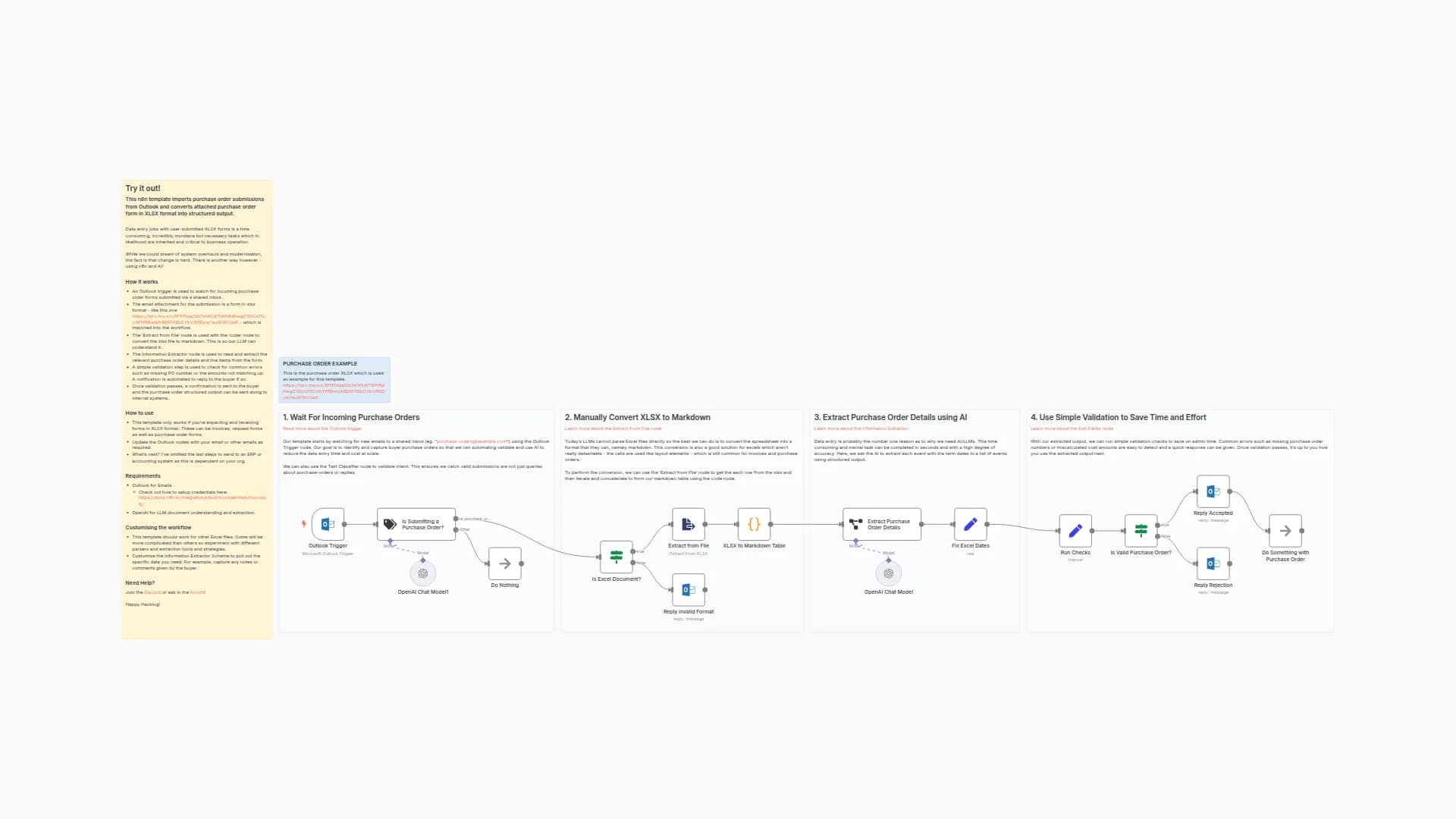This screenshot has width=1456, height=819.
Task: Click the 'Happy Hacking!' line
Action: point(143,604)
